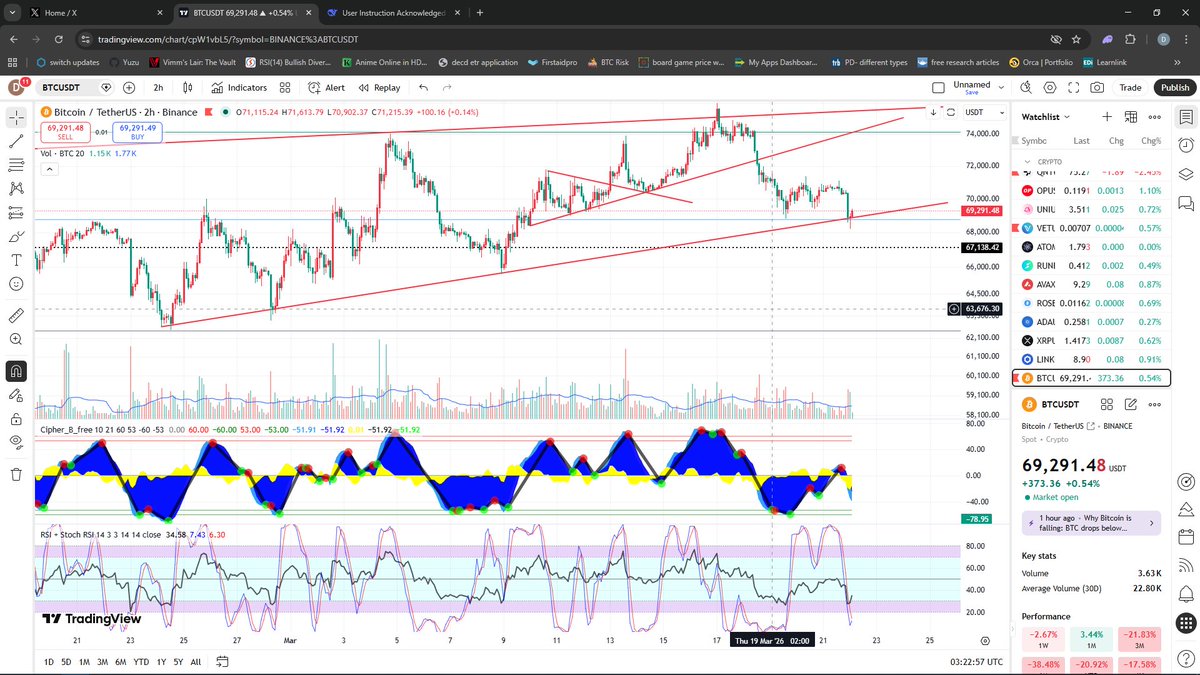
Task: Select the brush drawing tool
Action: pos(16,236)
